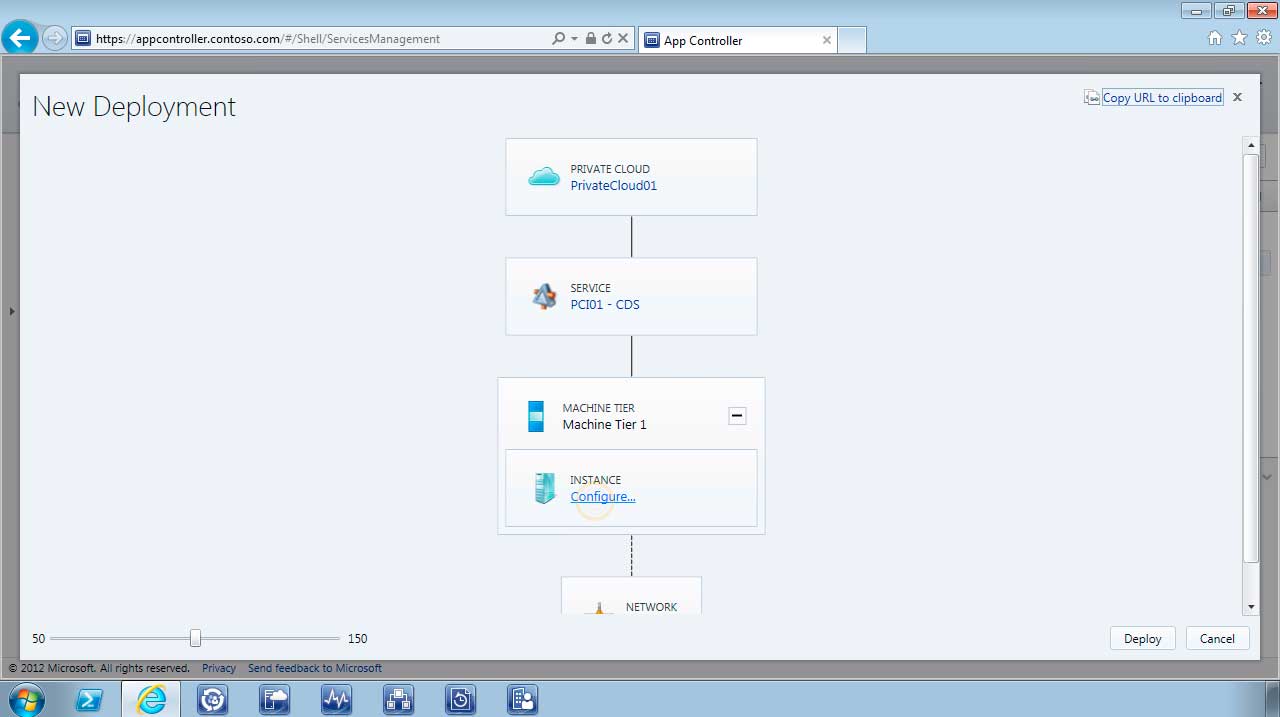Screen dimensions: 1280x717
Task: Go back using the browser Back arrow
Action: tap(20, 38)
